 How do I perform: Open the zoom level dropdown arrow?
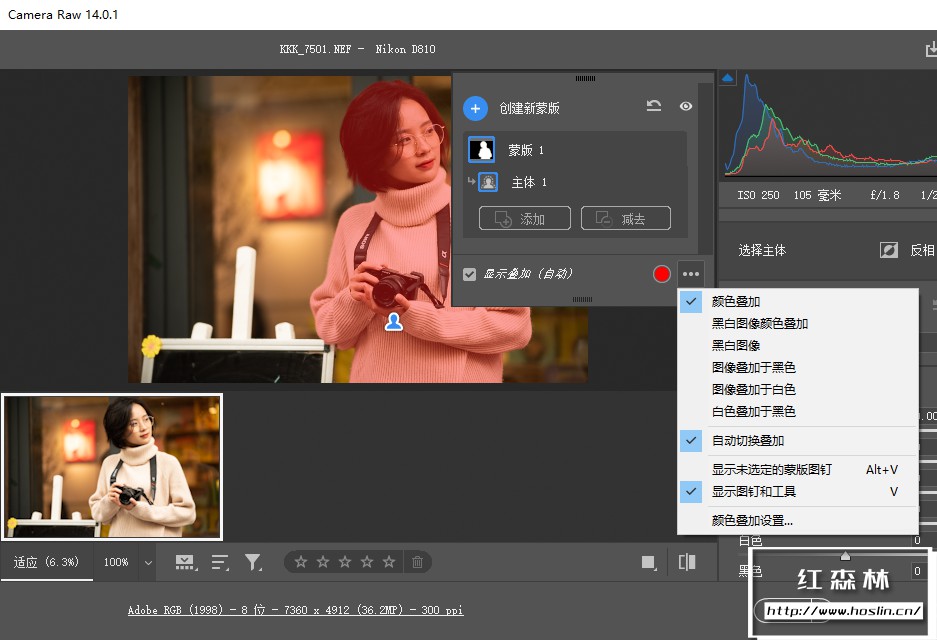148,562
